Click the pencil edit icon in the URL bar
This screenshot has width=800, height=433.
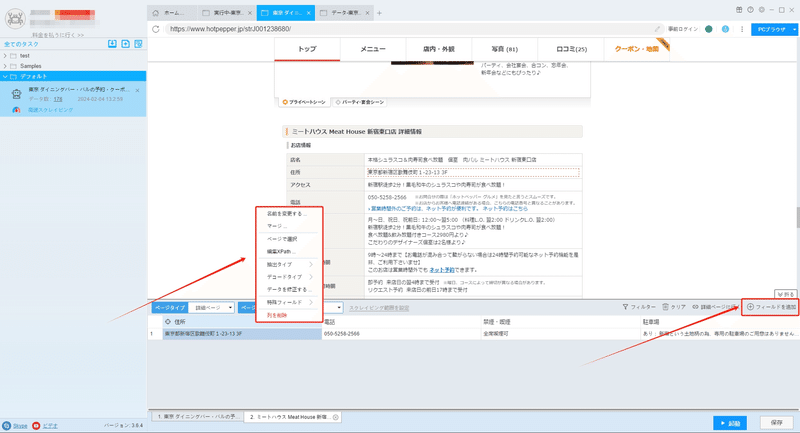657,29
